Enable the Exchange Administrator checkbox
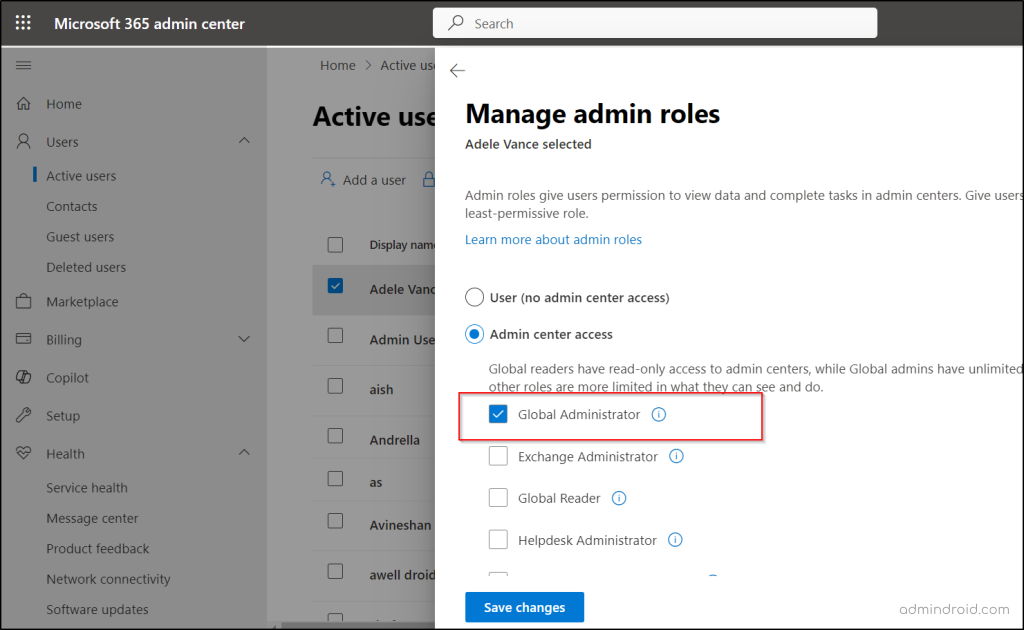 coord(498,456)
